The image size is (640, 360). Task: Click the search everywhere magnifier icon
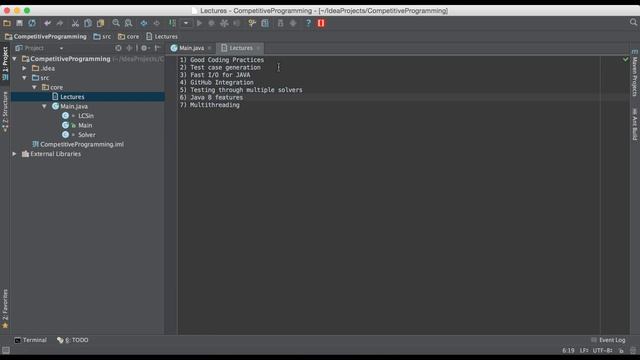[x=633, y=23]
